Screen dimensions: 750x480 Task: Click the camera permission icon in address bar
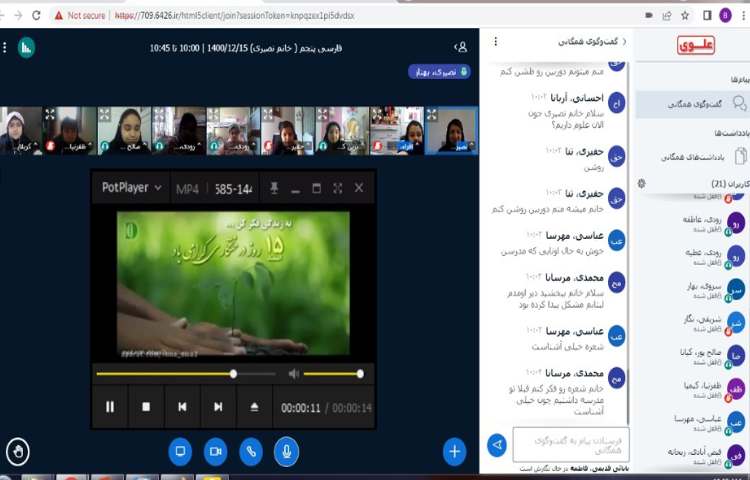[x=649, y=15]
